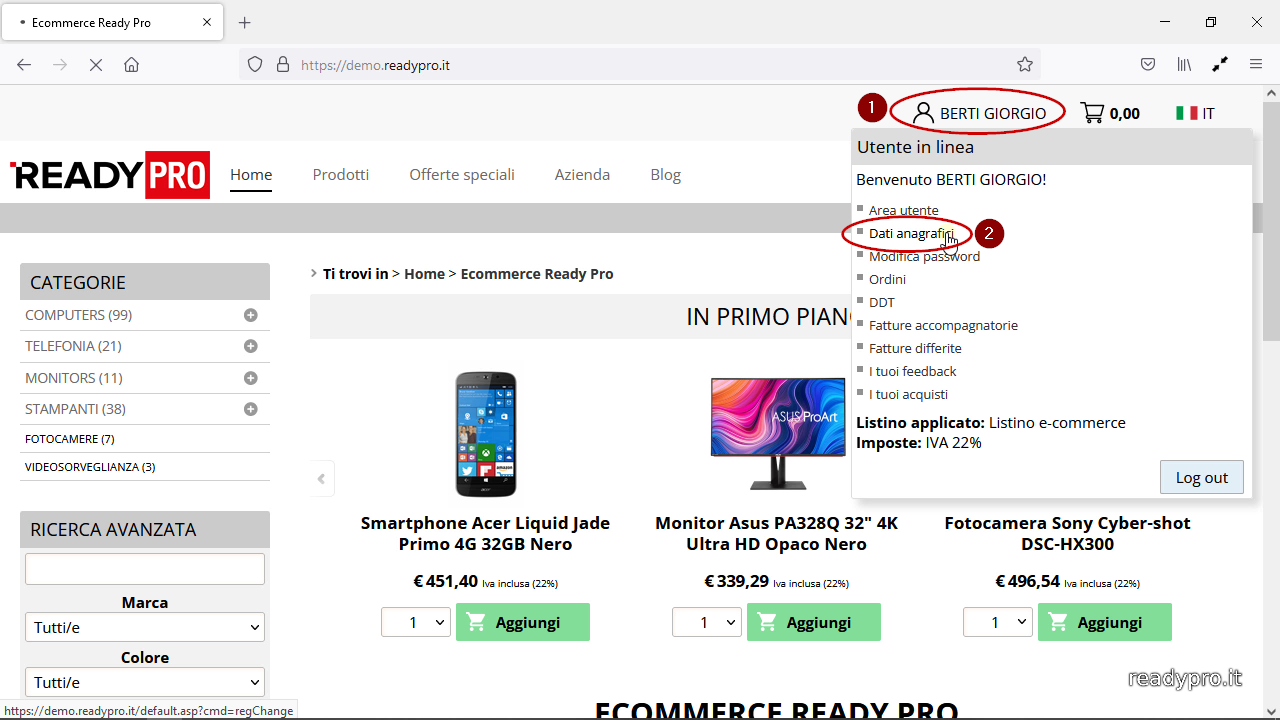Go back with browser back arrow
The image size is (1280, 720).
[x=24, y=65]
